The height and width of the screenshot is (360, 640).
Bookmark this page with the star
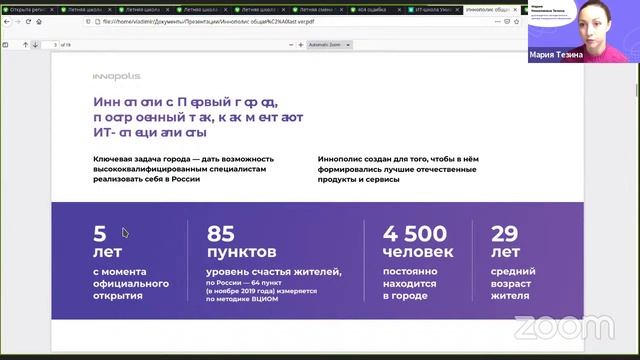pyautogui.click(x=516, y=22)
